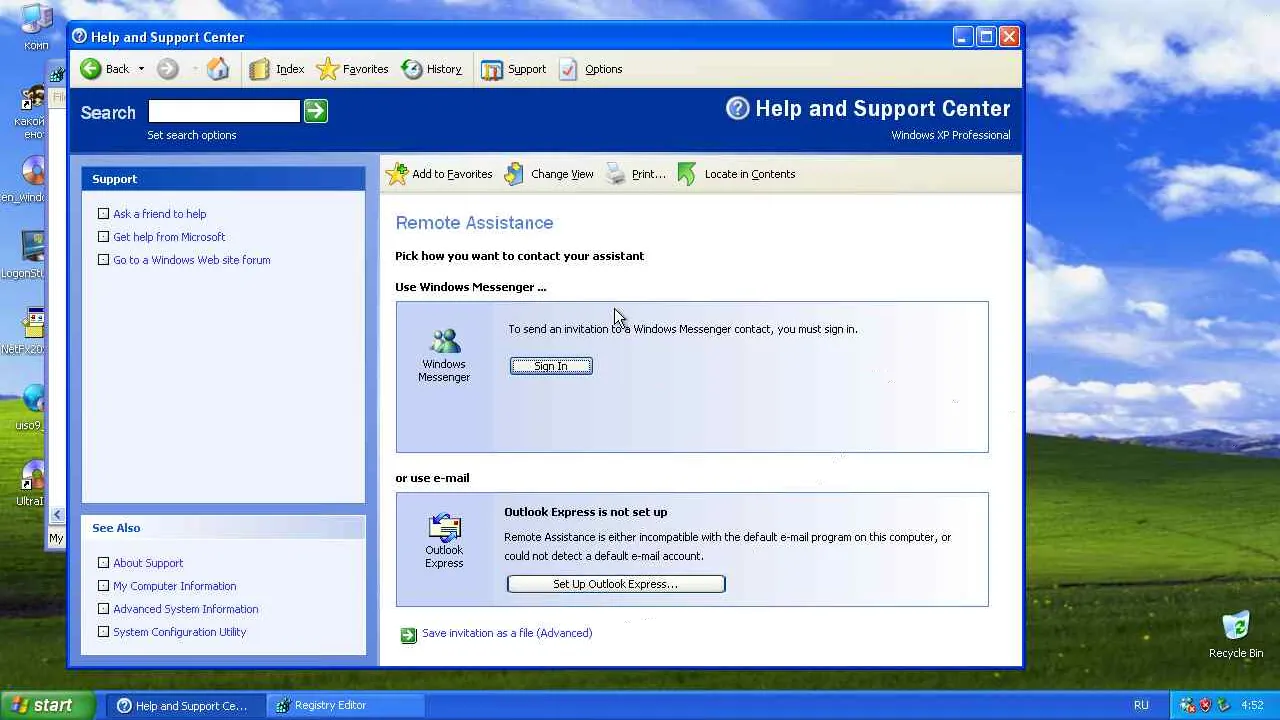This screenshot has width=1280, height=720.
Task: Click the 'Outlook Express is not set up' text
Action: (586, 512)
